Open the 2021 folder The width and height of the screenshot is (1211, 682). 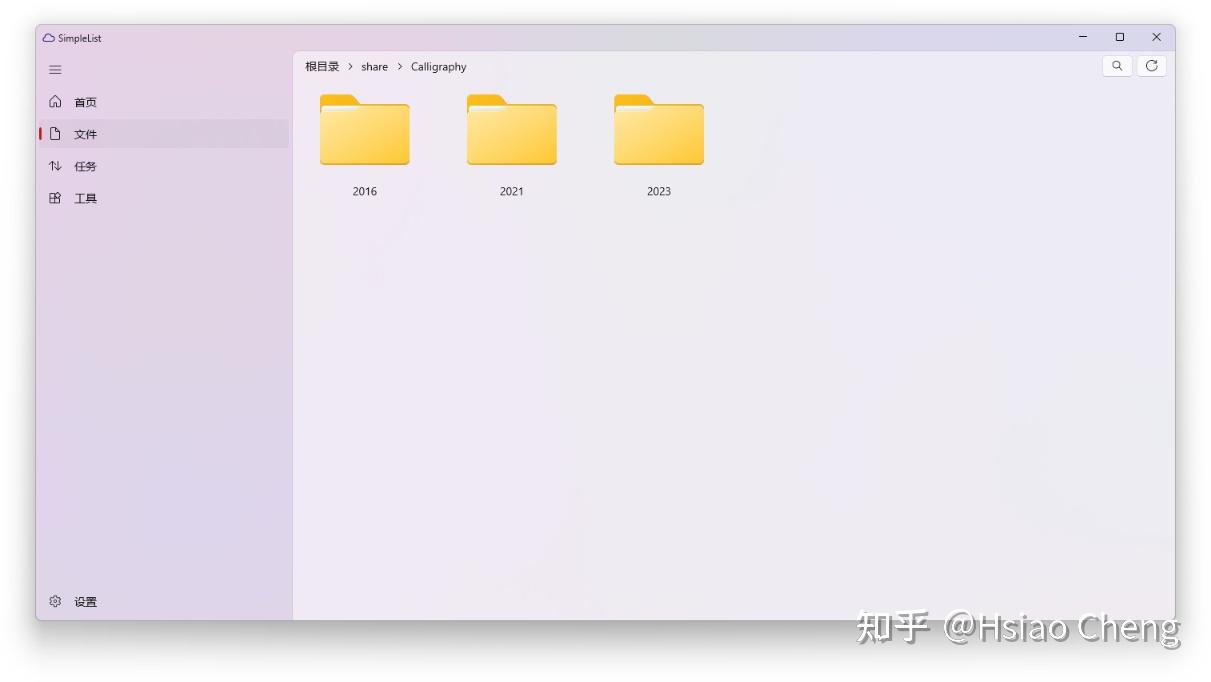(x=511, y=131)
